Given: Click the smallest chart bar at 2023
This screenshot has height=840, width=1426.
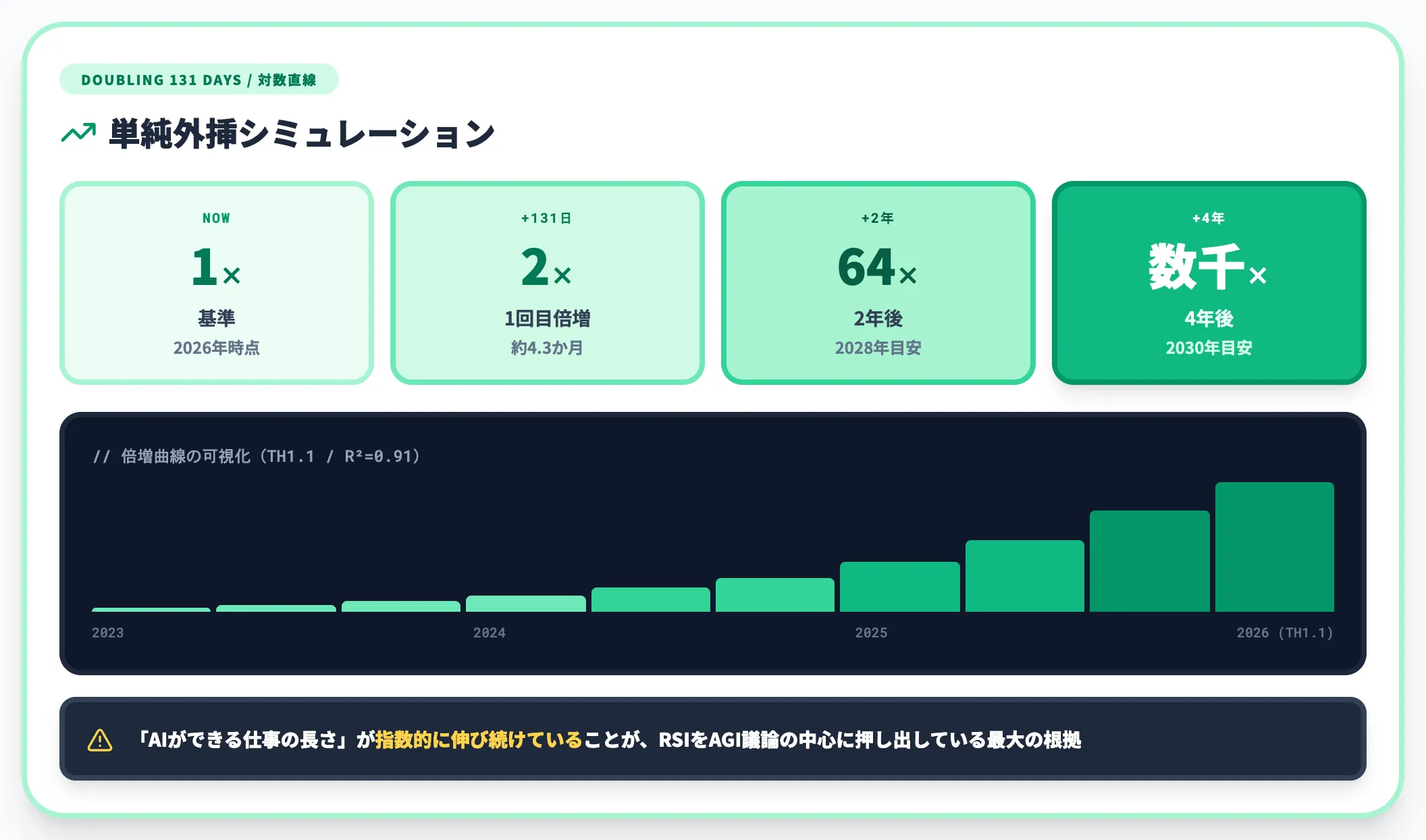Looking at the screenshot, I should point(151,610).
